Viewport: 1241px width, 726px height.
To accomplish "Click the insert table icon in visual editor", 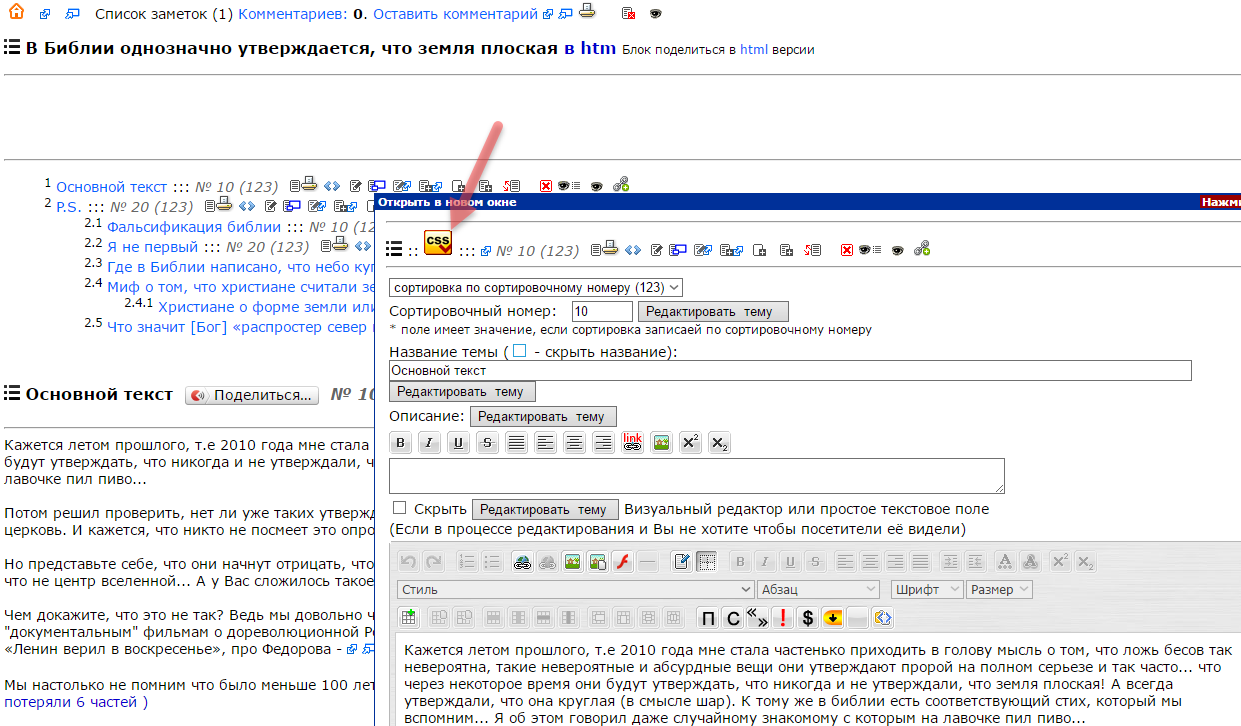I will pos(408,617).
